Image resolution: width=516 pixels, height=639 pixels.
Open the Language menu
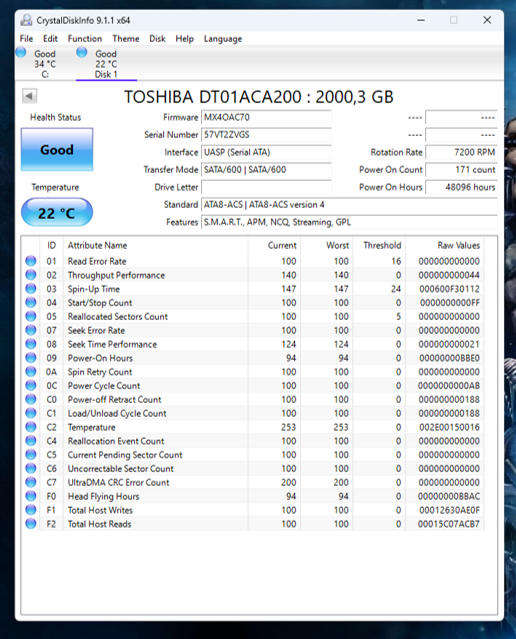(x=223, y=39)
